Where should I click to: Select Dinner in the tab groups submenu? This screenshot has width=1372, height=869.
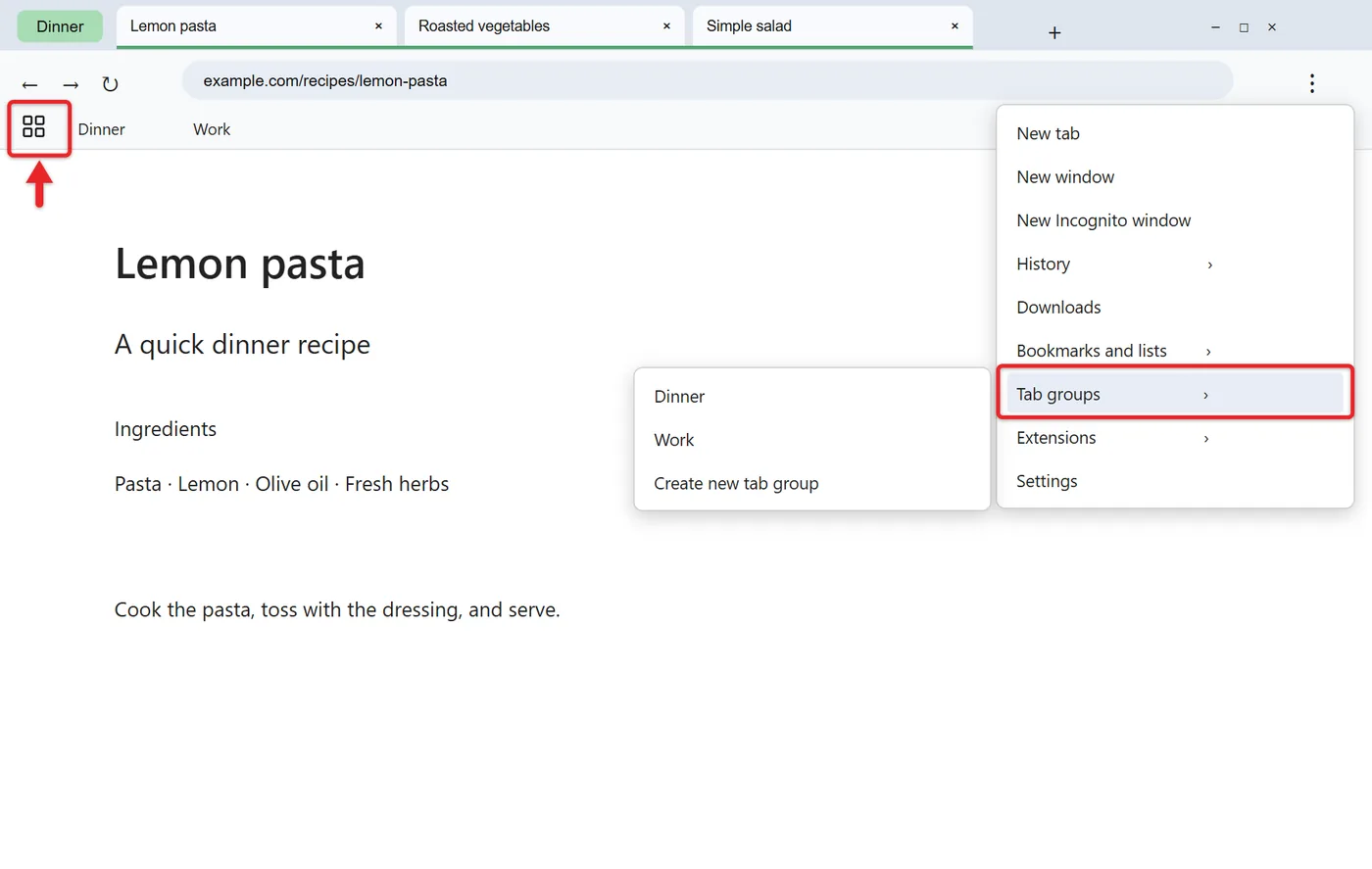812,397
